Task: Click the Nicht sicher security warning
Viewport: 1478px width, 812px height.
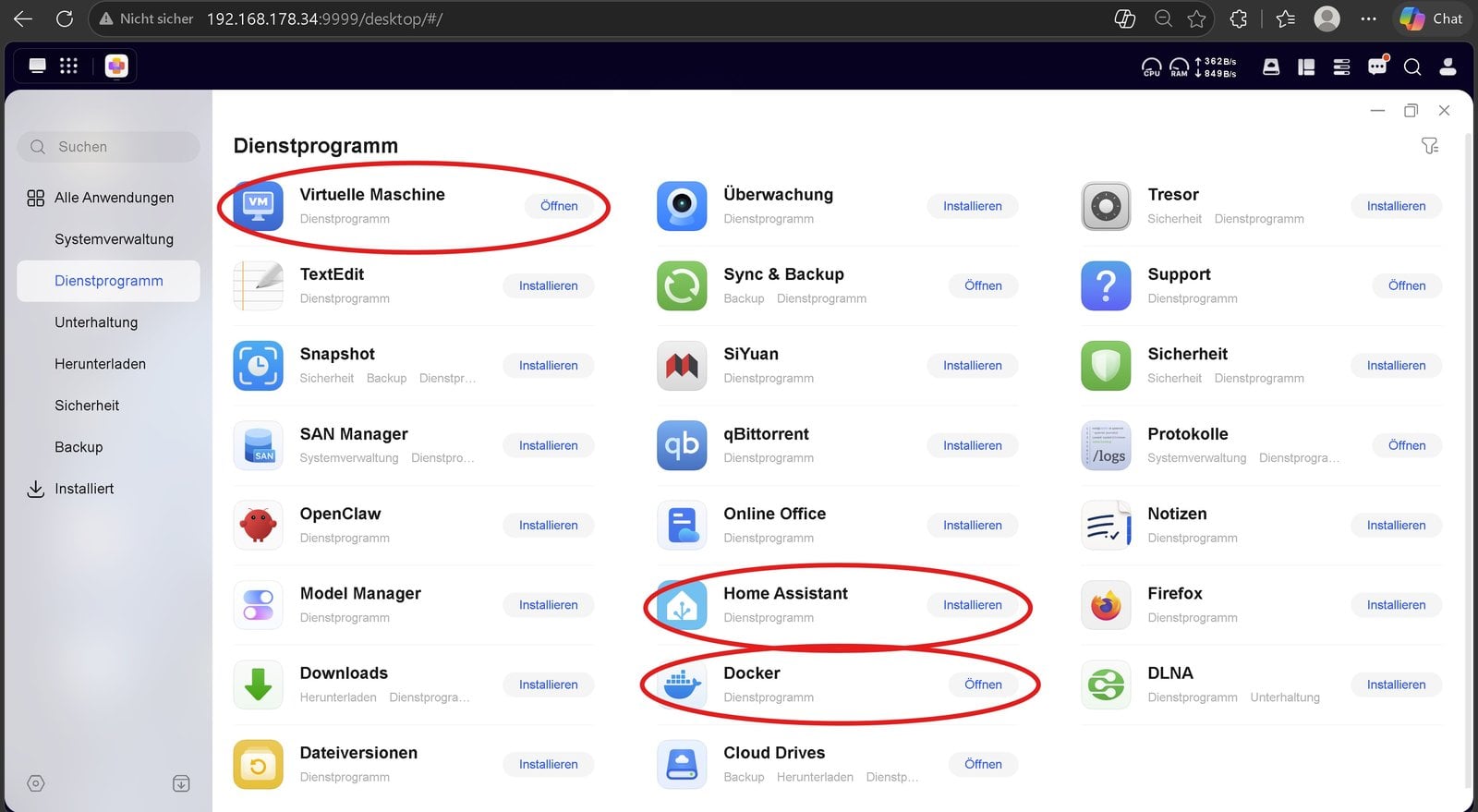Action: click(x=146, y=18)
